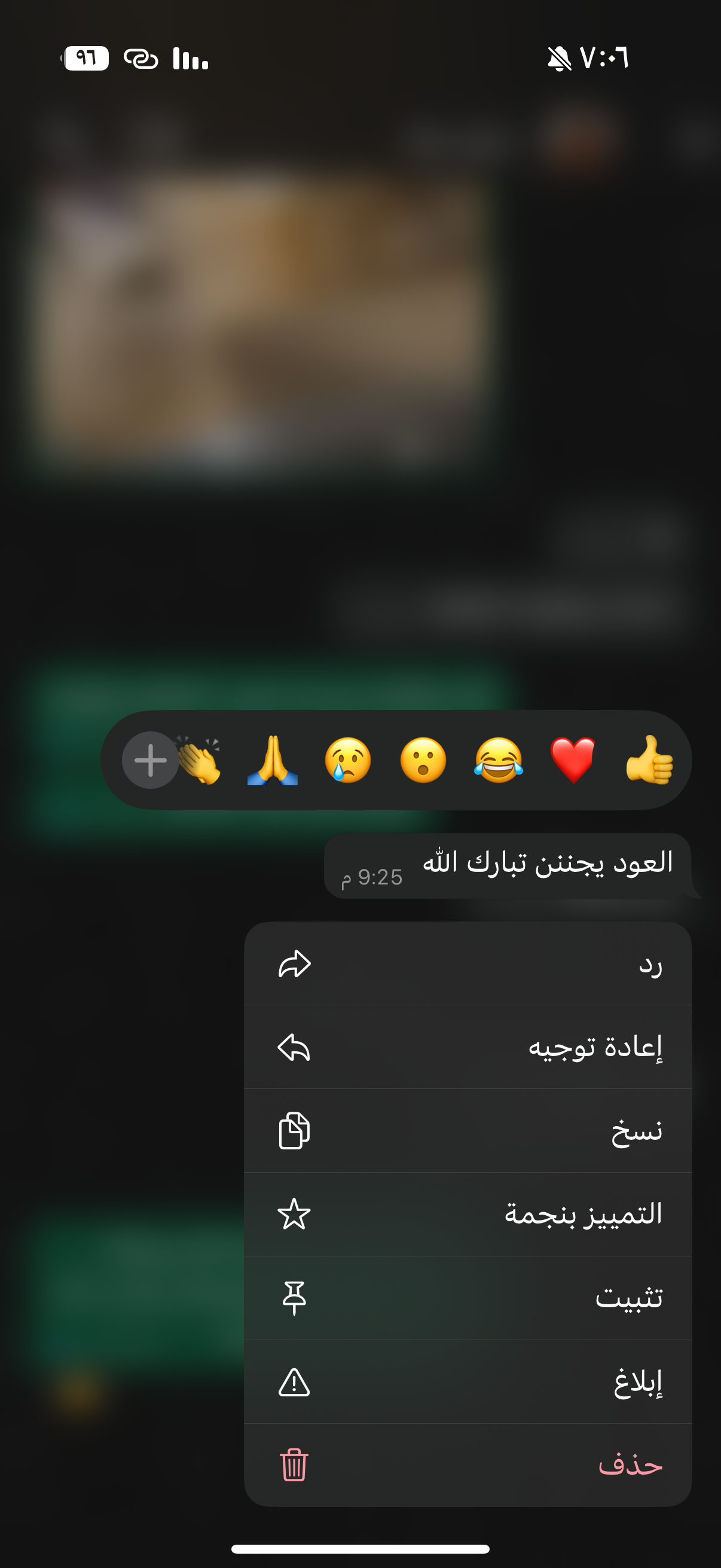721x1568 pixels.
Task: Select the رد (reply) menu option
Action: coord(468,963)
